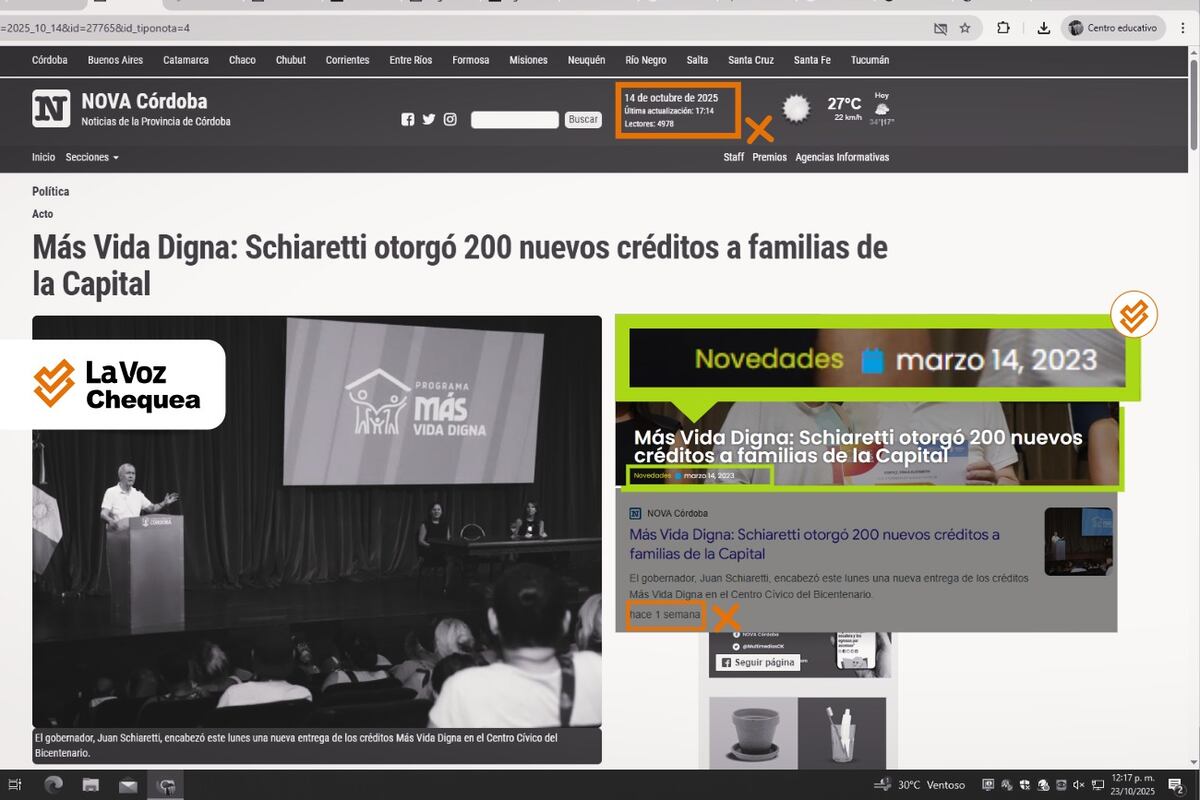Expand the Secciones dropdown menu
1200x800 pixels.
92,157
